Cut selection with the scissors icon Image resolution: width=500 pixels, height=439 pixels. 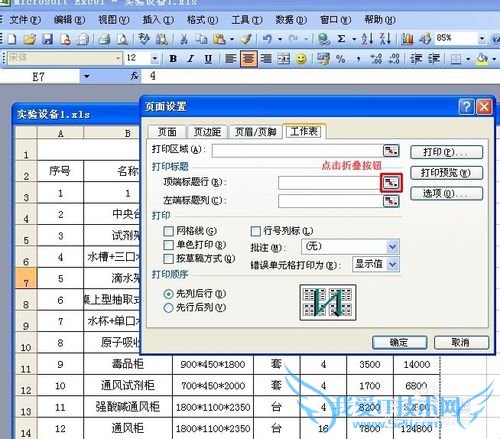pyautogui.click(x=183, y=39)
